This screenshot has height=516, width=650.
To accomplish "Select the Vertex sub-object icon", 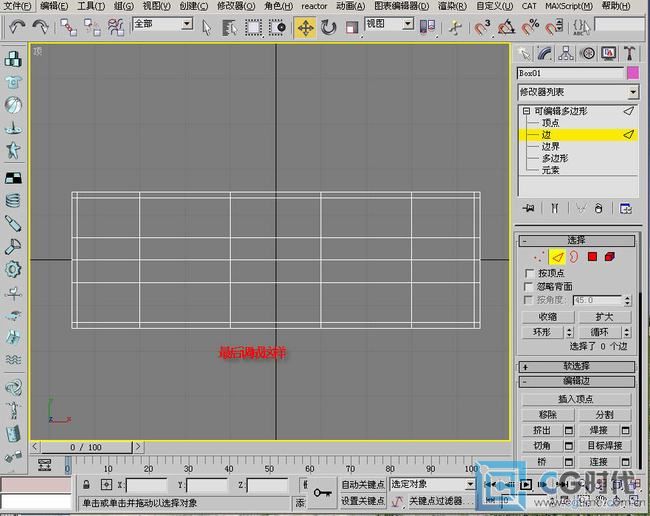I will tap(538, 257).
